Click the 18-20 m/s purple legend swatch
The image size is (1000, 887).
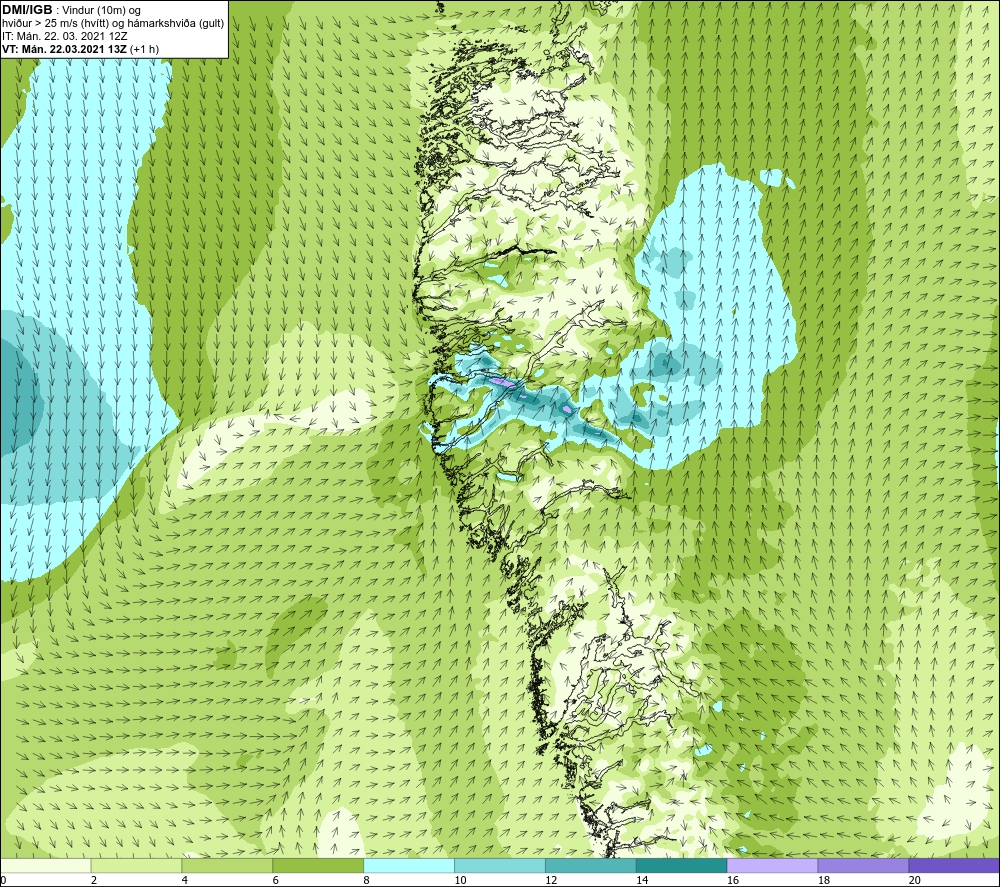[864, 865]
